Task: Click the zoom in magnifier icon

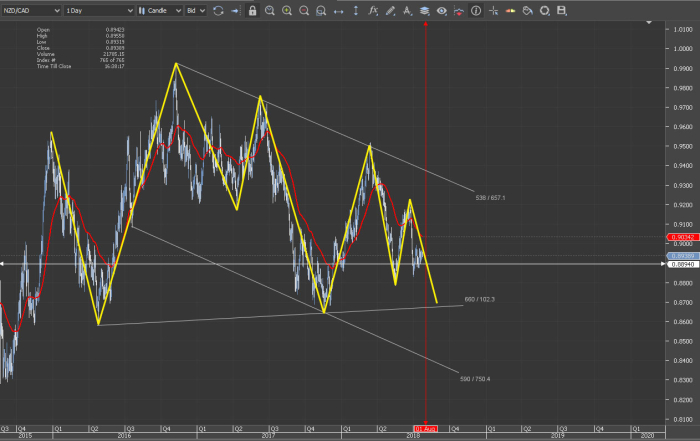Action: 287,11
